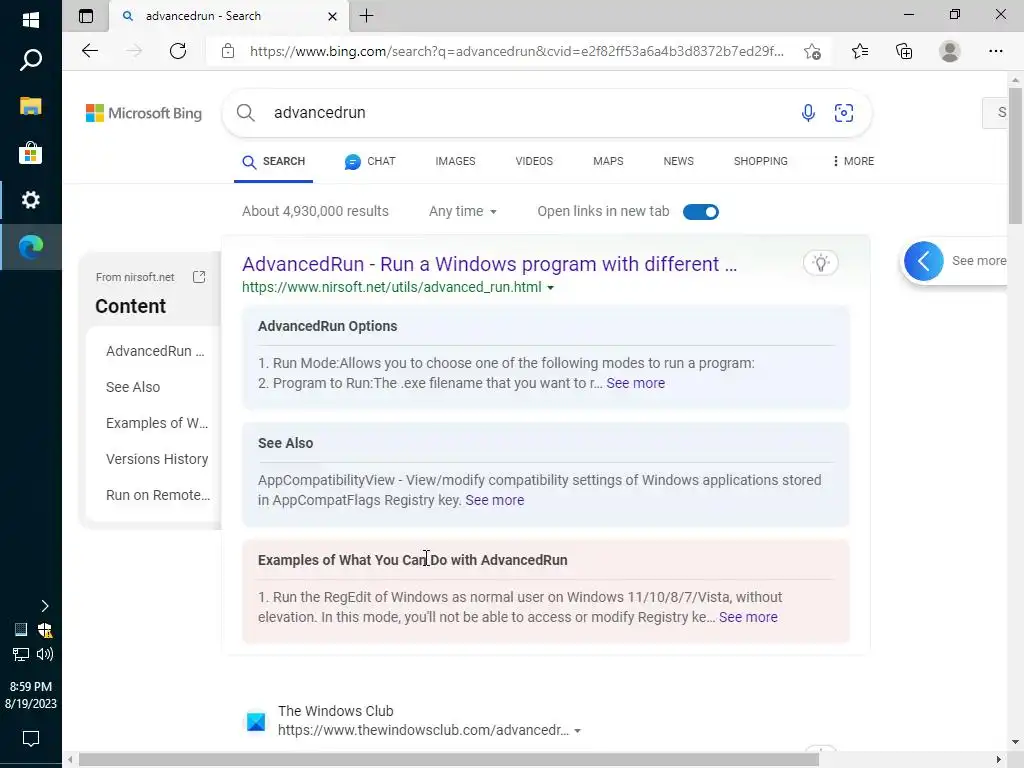Image resolution: width=1024 pixels, height=768 pixels.
Task: Open Windows search from taskbar
Action: tap(31, 60)
